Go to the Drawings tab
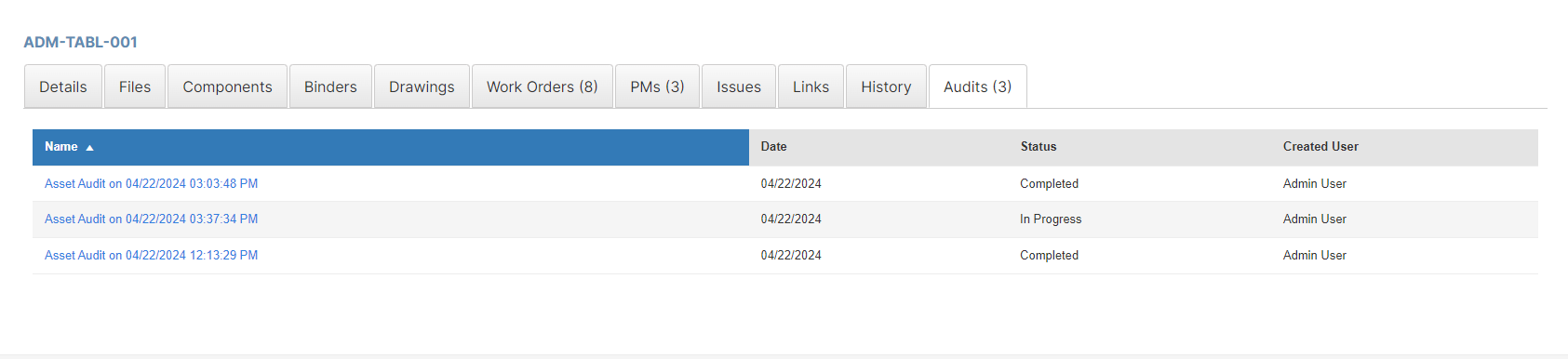Image resolution: width=1568 pixels, height=359 pixels. point(422,86)
